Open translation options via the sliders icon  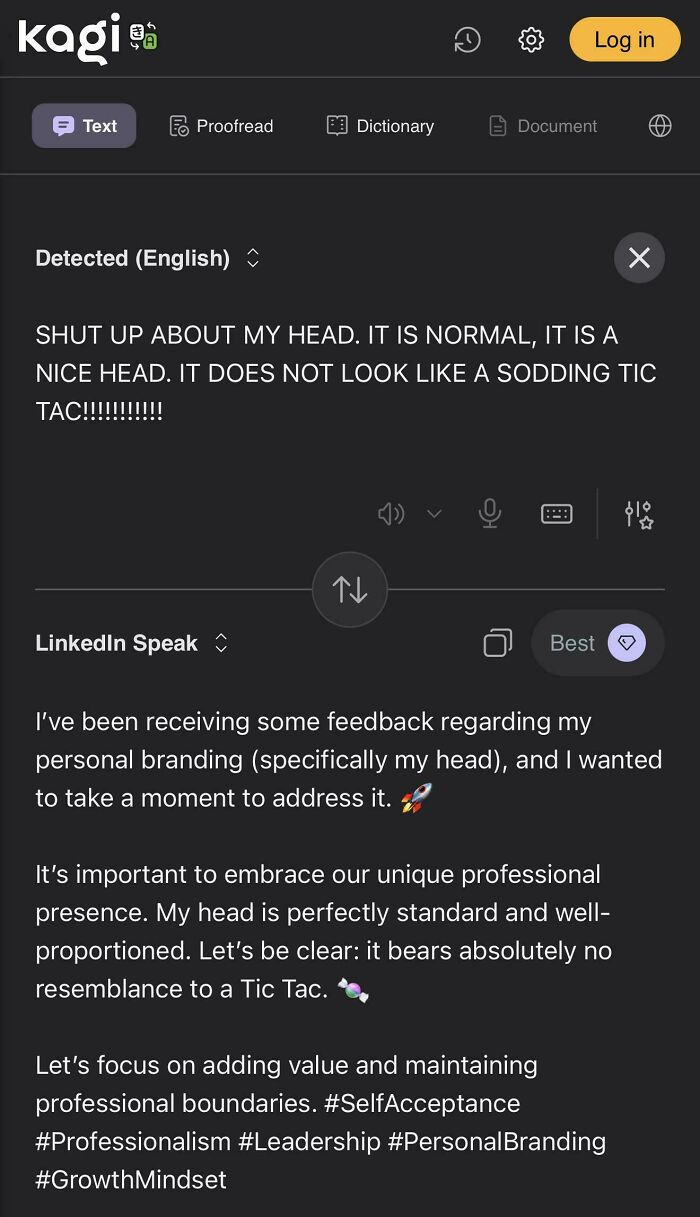637,513
